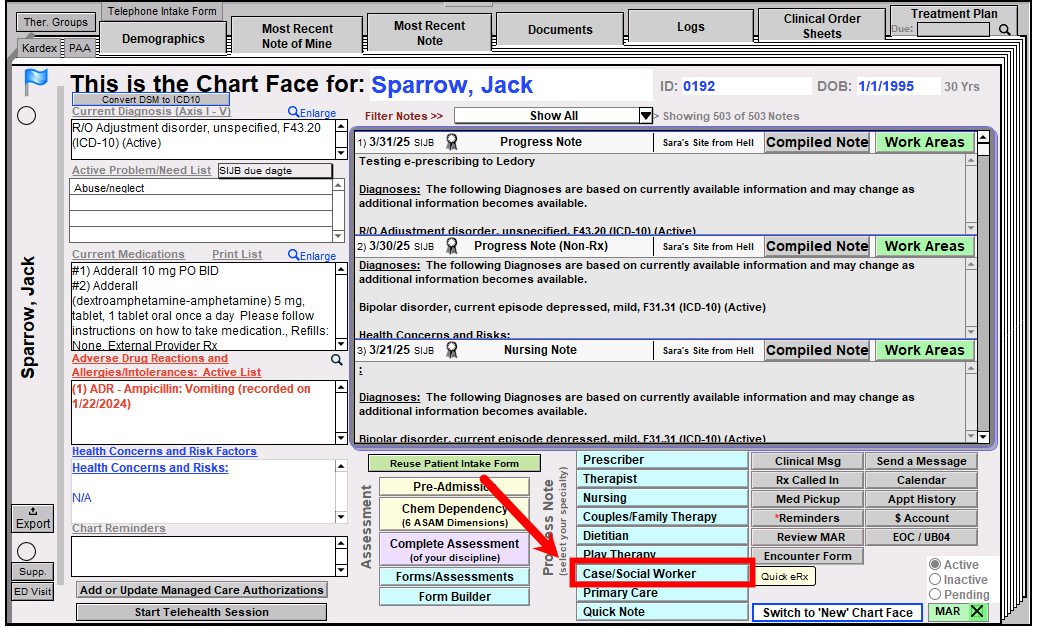Viewport: 1038px width, 628px height.
Task: Open the Clinical Order Sheets tab
Action: pos(821,26)
